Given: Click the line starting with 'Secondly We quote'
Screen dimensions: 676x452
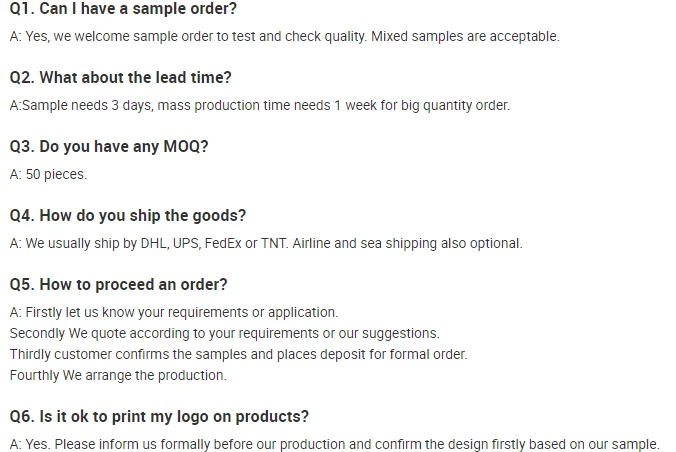Looking at the screenshot, I should click(x=225, y=333).
